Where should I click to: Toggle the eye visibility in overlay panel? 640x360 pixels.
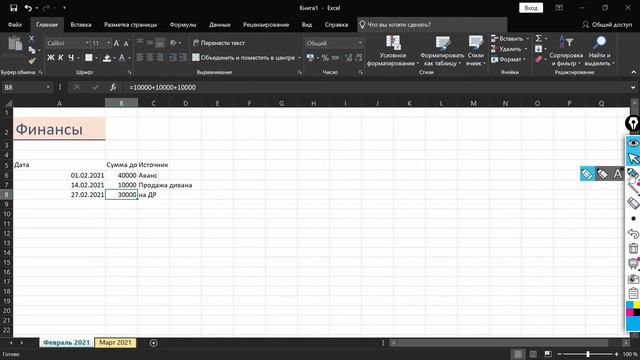[633, 143]
